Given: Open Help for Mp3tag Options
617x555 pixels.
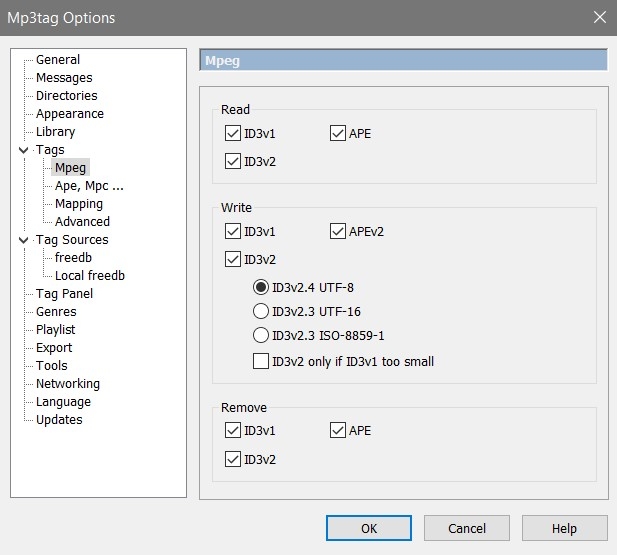Looking at the screenshot, I should [565, 528].
